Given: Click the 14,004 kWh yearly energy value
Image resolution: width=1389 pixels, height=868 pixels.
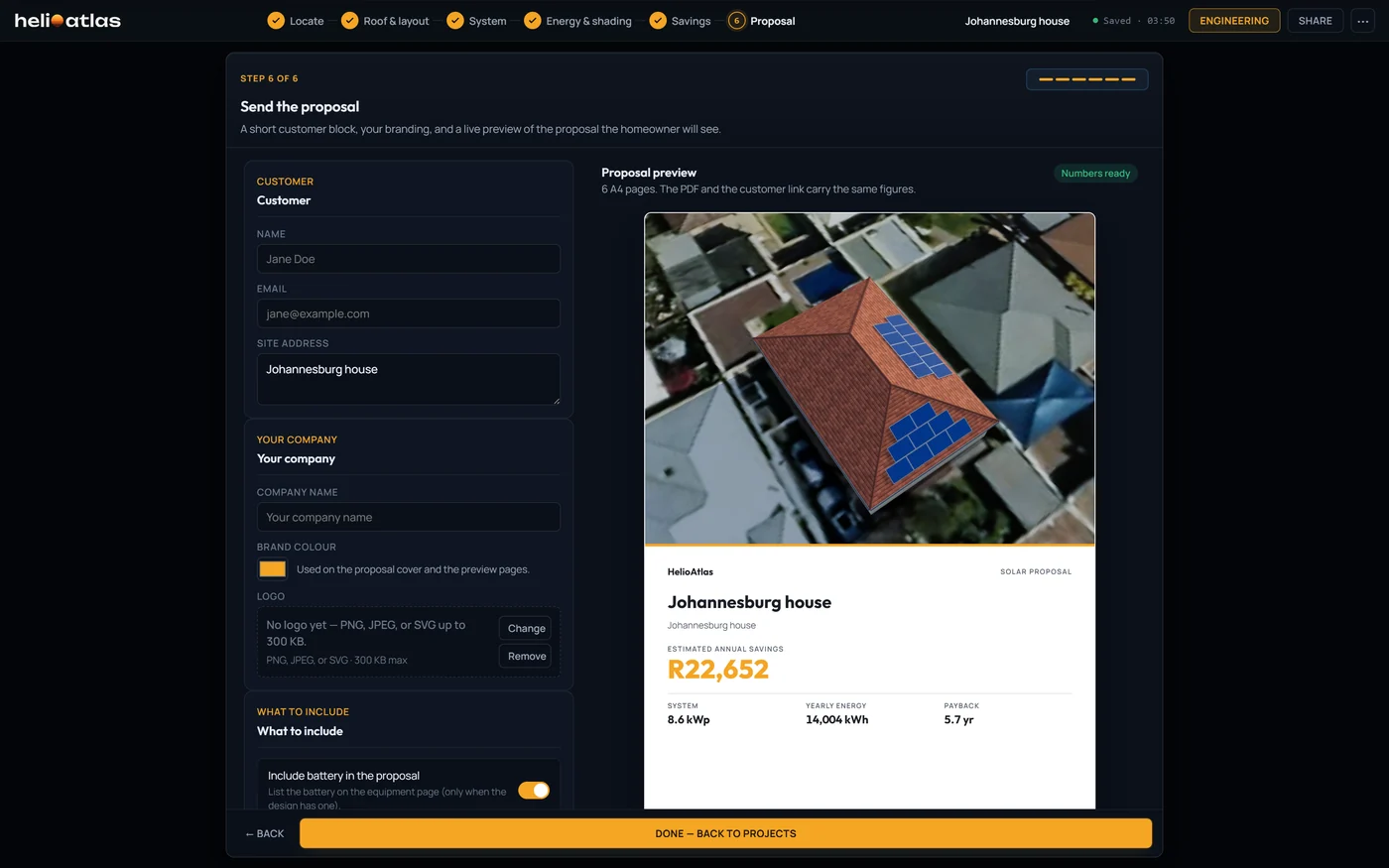Looking at the screenshot, I should point(836,719).
